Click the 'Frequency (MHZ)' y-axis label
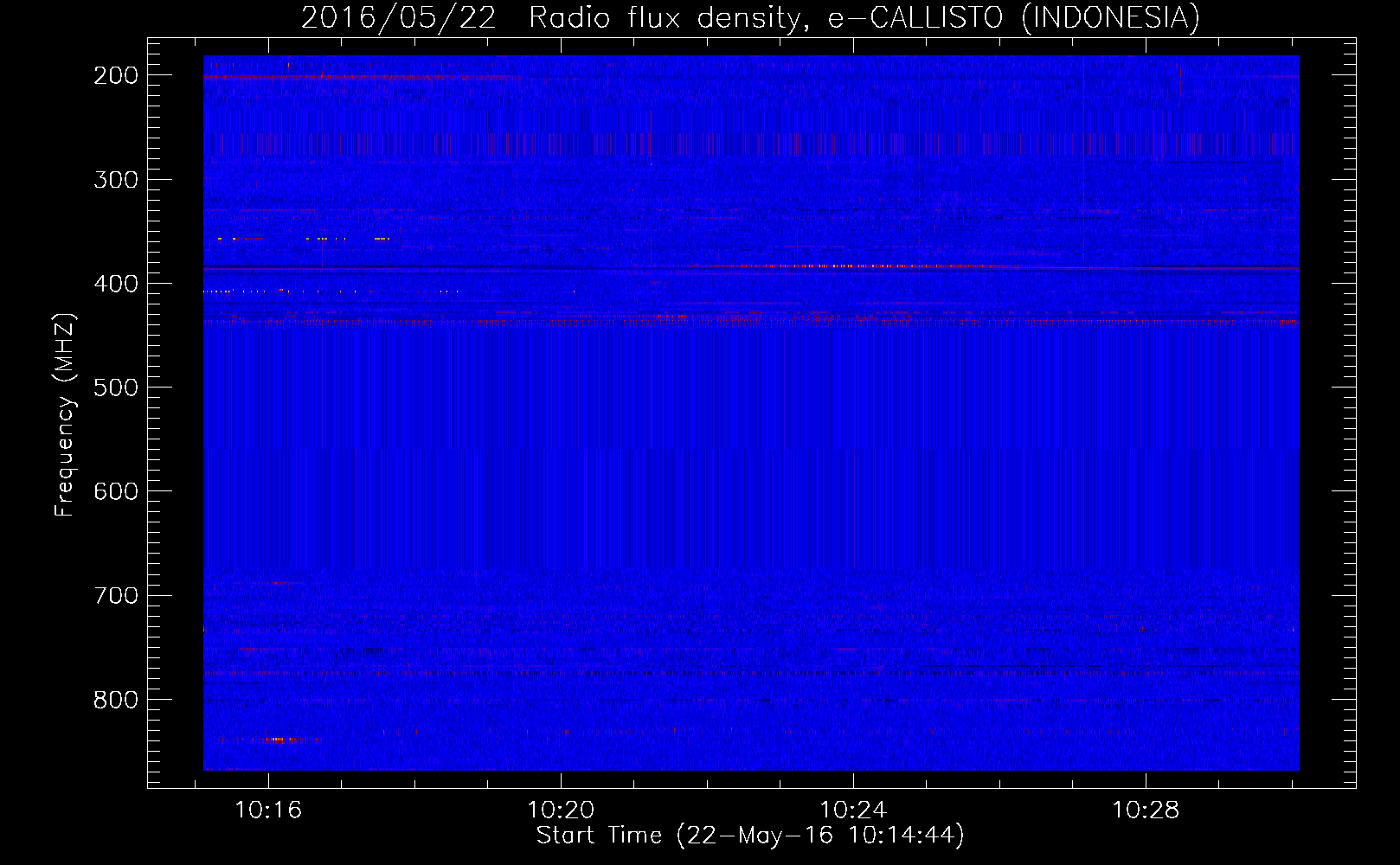 pyautogui.click(x=65, y=414)
